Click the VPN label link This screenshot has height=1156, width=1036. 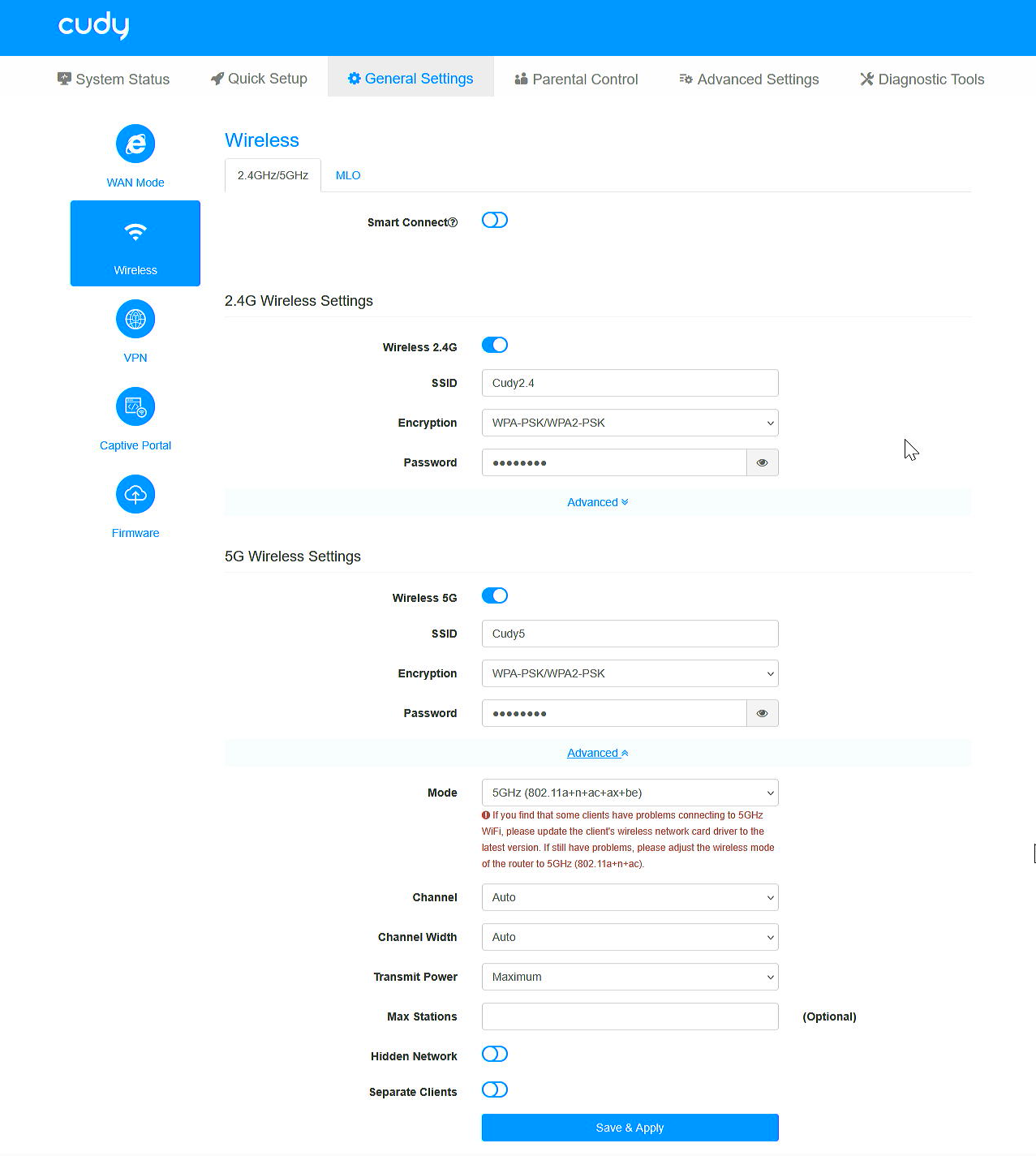pyautogui.click(x=135, y=359)
